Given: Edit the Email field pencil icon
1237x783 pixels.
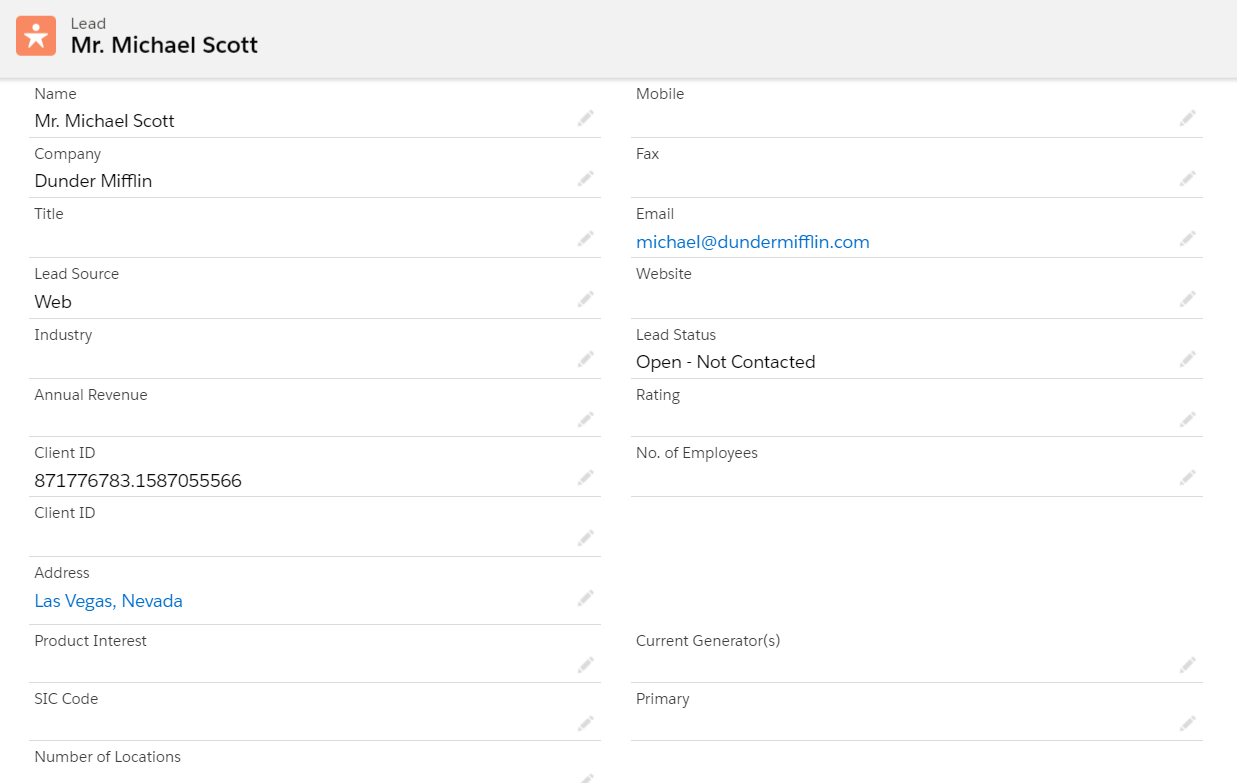Looking at the screenshot, I should pos(1188,238).
